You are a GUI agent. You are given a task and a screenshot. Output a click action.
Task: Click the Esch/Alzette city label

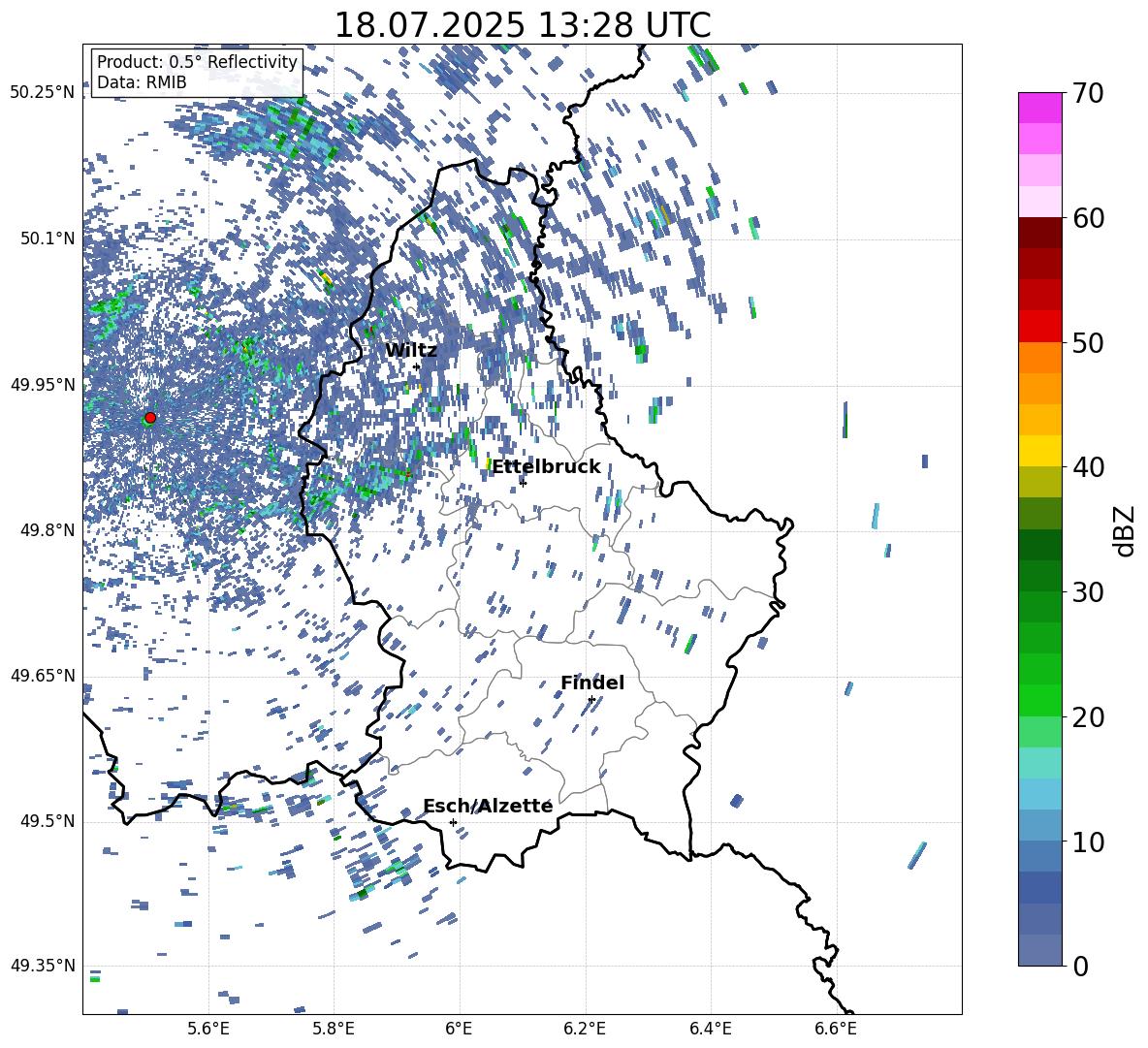488,807
